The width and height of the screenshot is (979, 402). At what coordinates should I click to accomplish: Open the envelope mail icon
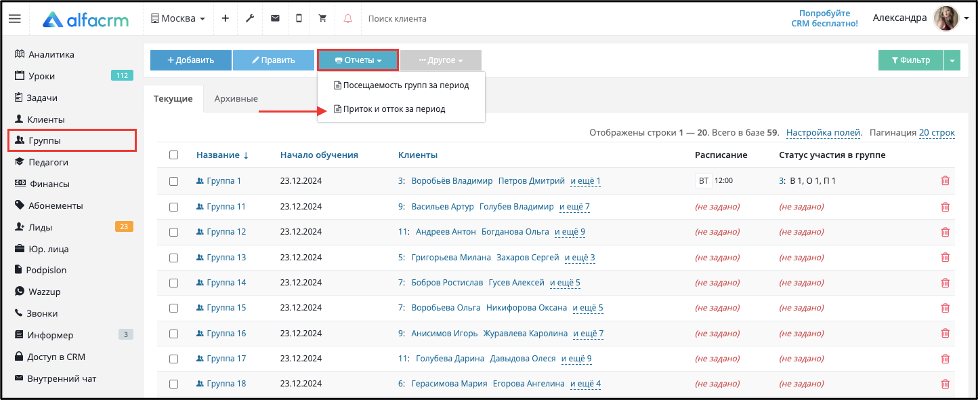click(275, 19)
